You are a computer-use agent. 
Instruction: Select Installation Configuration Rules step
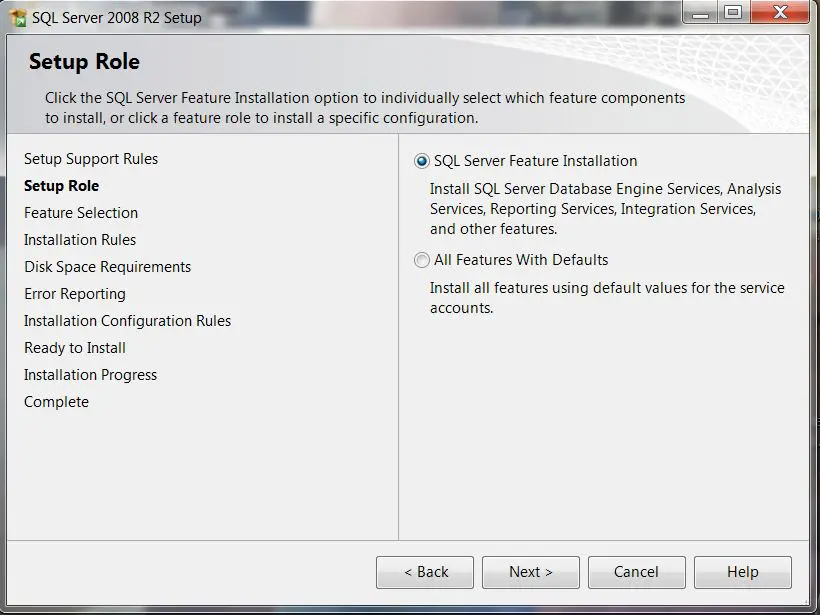pyautogui.click(x=127, y=321)
